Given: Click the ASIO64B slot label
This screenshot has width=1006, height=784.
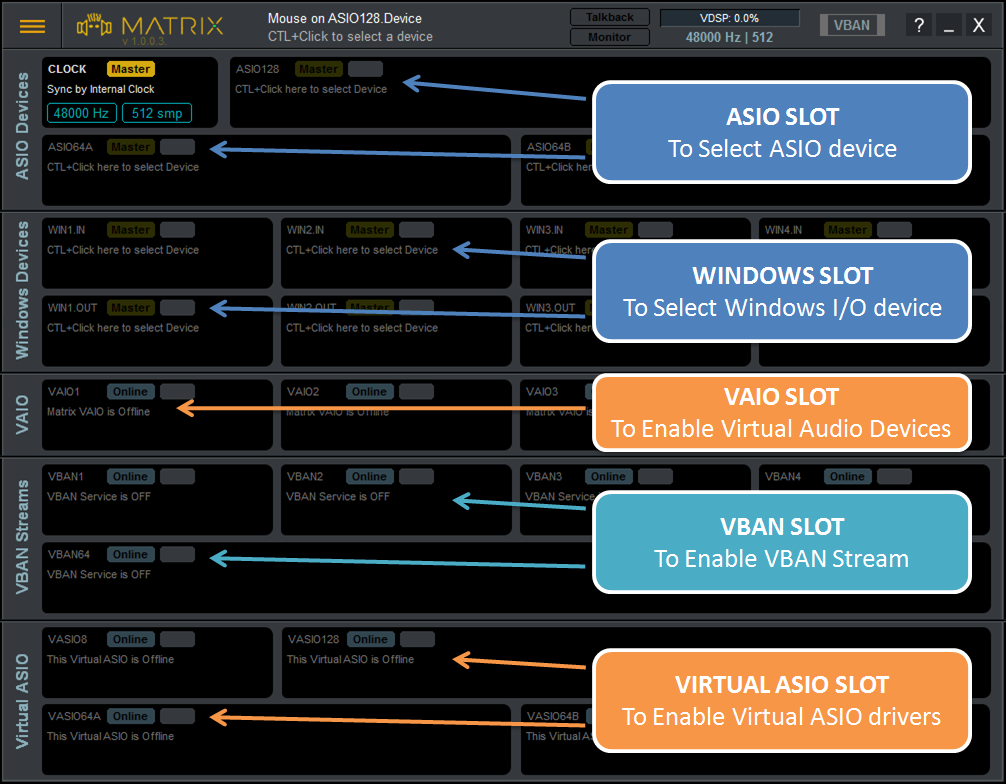Looking at the screenshot, I should 549,147.
